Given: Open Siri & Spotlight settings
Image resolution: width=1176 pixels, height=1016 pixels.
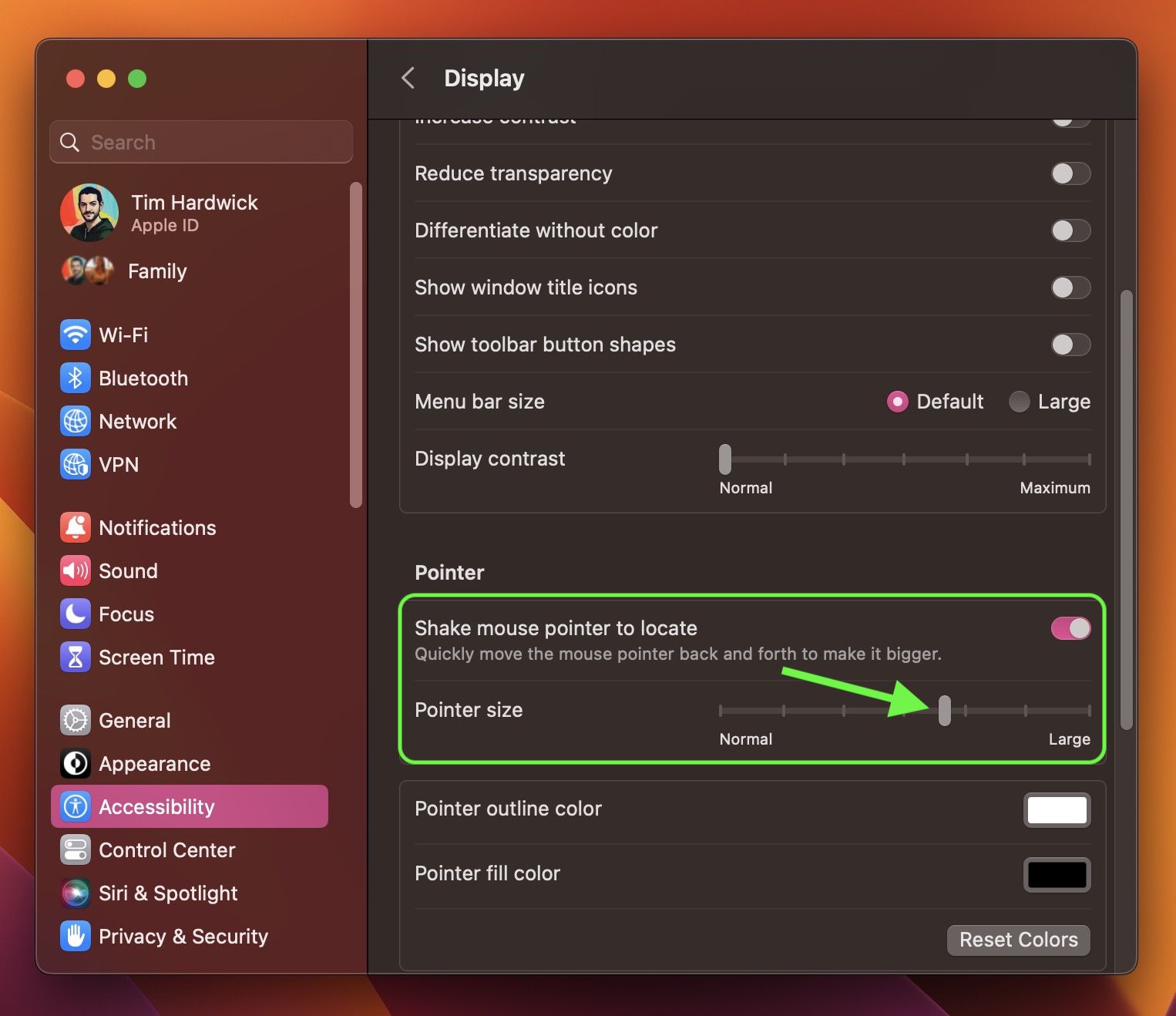Looking at the screenshot, I should tap(76, 893).
